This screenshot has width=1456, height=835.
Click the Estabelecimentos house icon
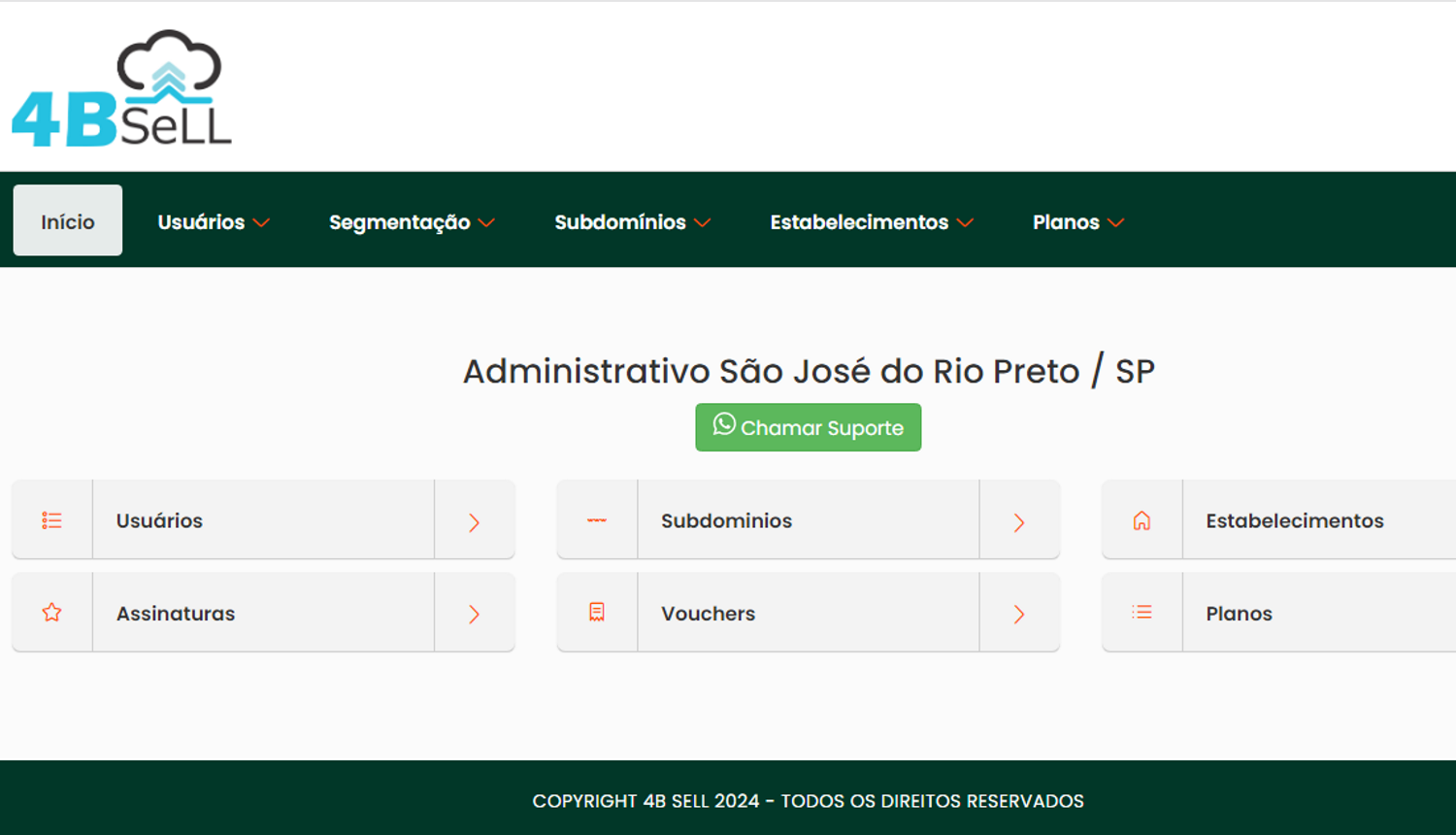coord(1142,520)
